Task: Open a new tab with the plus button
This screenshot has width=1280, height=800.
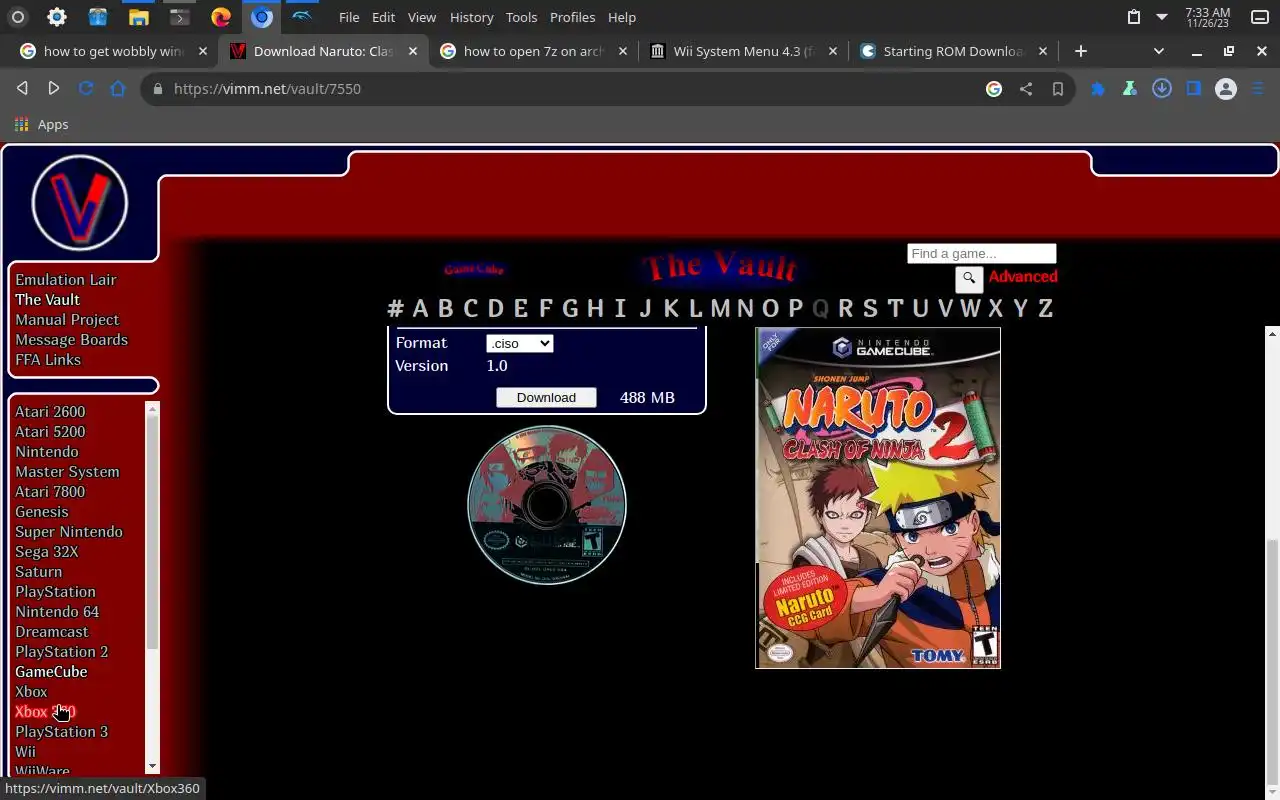Action: 1080,51
